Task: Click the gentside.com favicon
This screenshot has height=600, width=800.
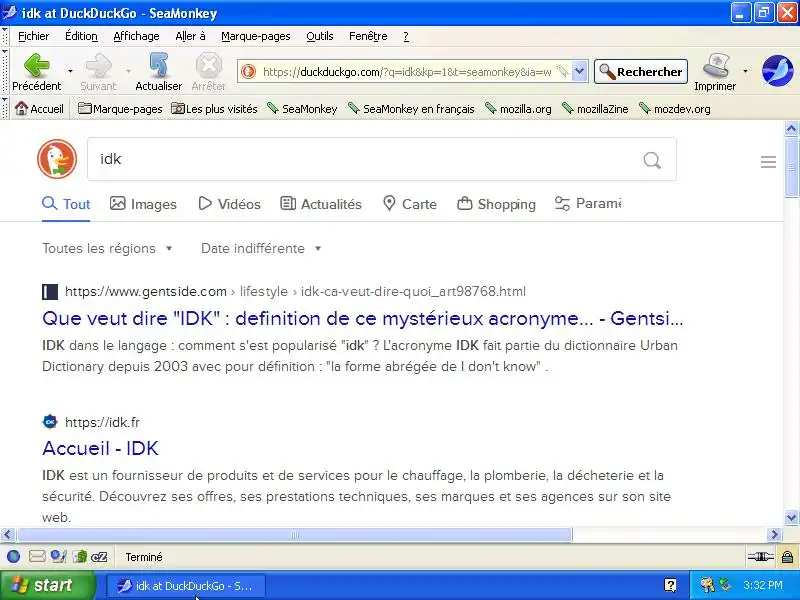Action: [x=50, y=292]
